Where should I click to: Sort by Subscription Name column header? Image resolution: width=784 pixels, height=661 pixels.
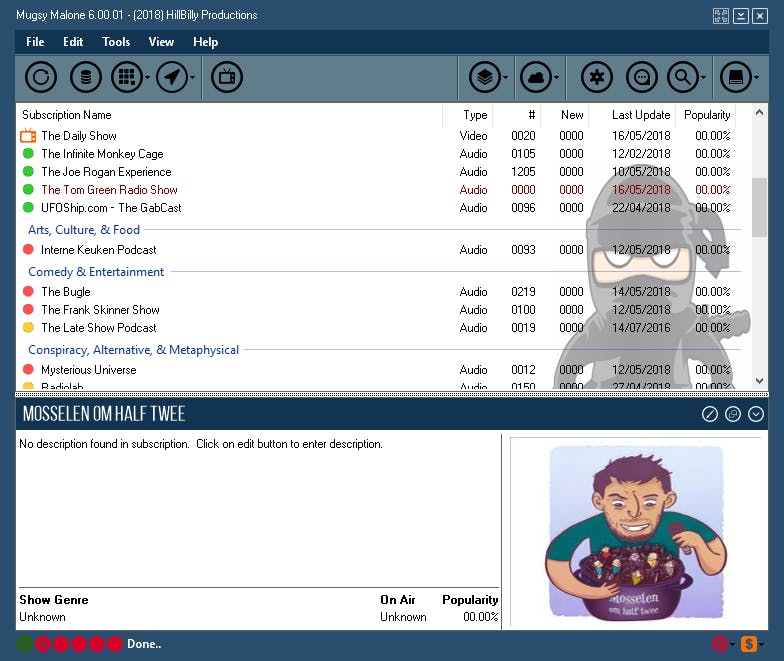[x=66, y=115]
